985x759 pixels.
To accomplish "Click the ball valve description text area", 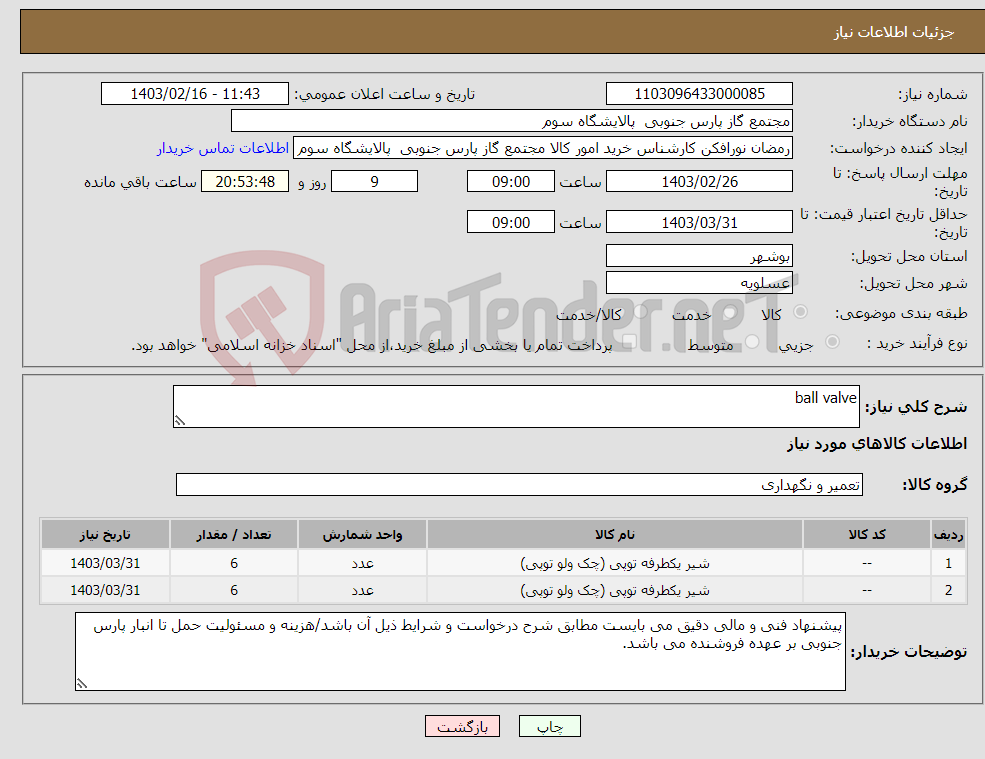I will pos(516,407).
